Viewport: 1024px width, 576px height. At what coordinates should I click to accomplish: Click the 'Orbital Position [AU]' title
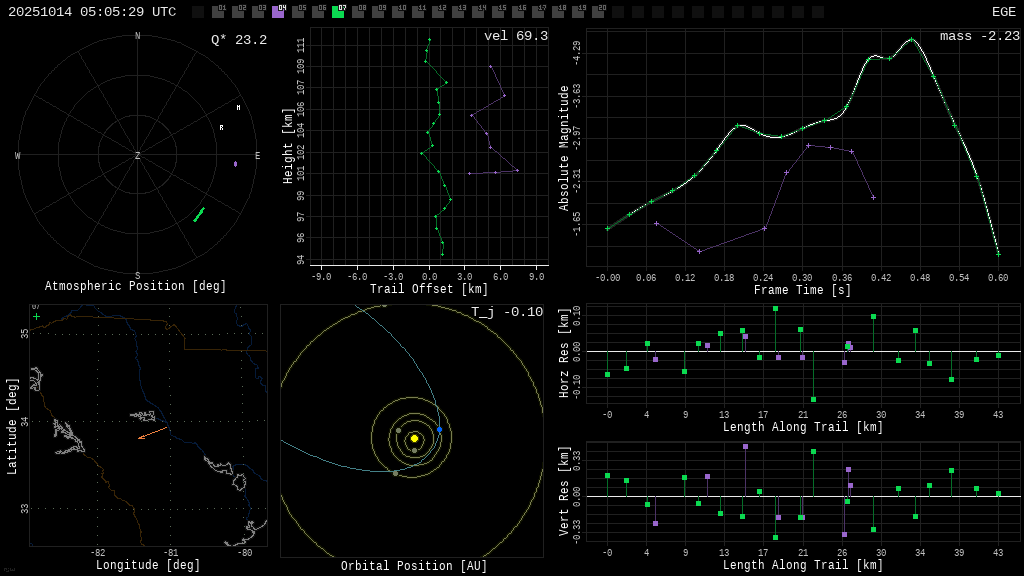pyautogui.click(x=414, y=566)
